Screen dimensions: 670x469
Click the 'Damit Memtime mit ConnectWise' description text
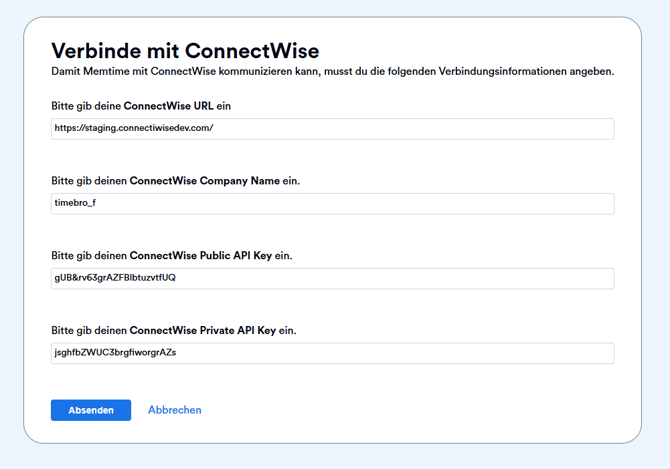tap(332, 72)
